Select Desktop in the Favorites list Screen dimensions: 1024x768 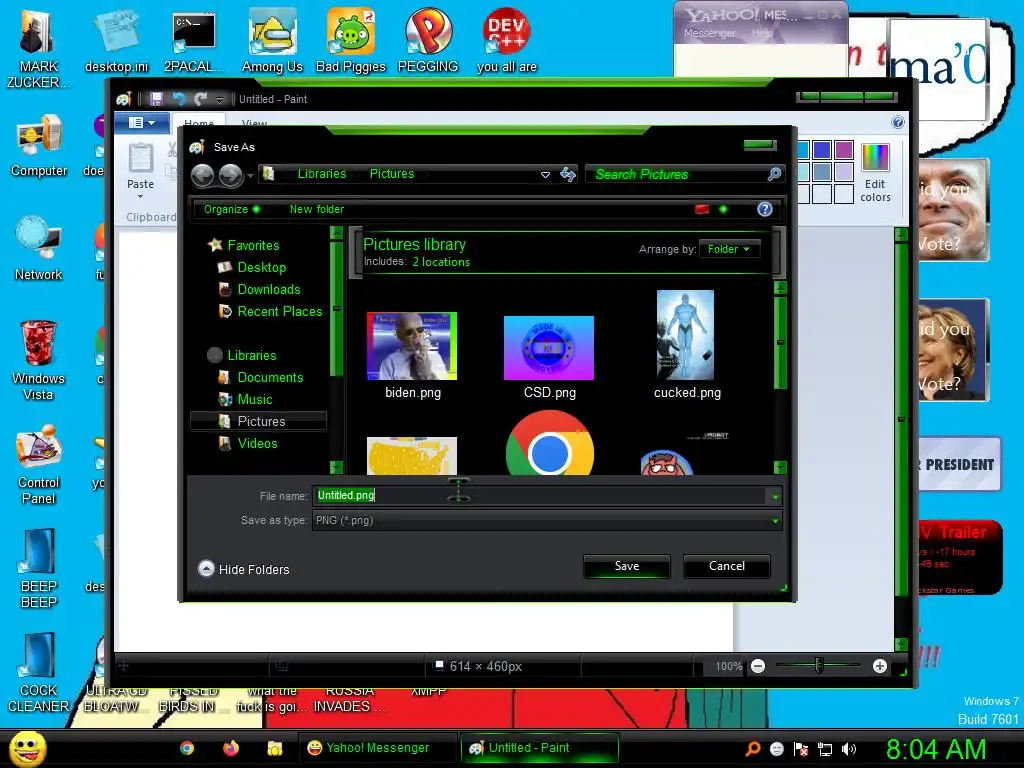(x=252, y=267)
